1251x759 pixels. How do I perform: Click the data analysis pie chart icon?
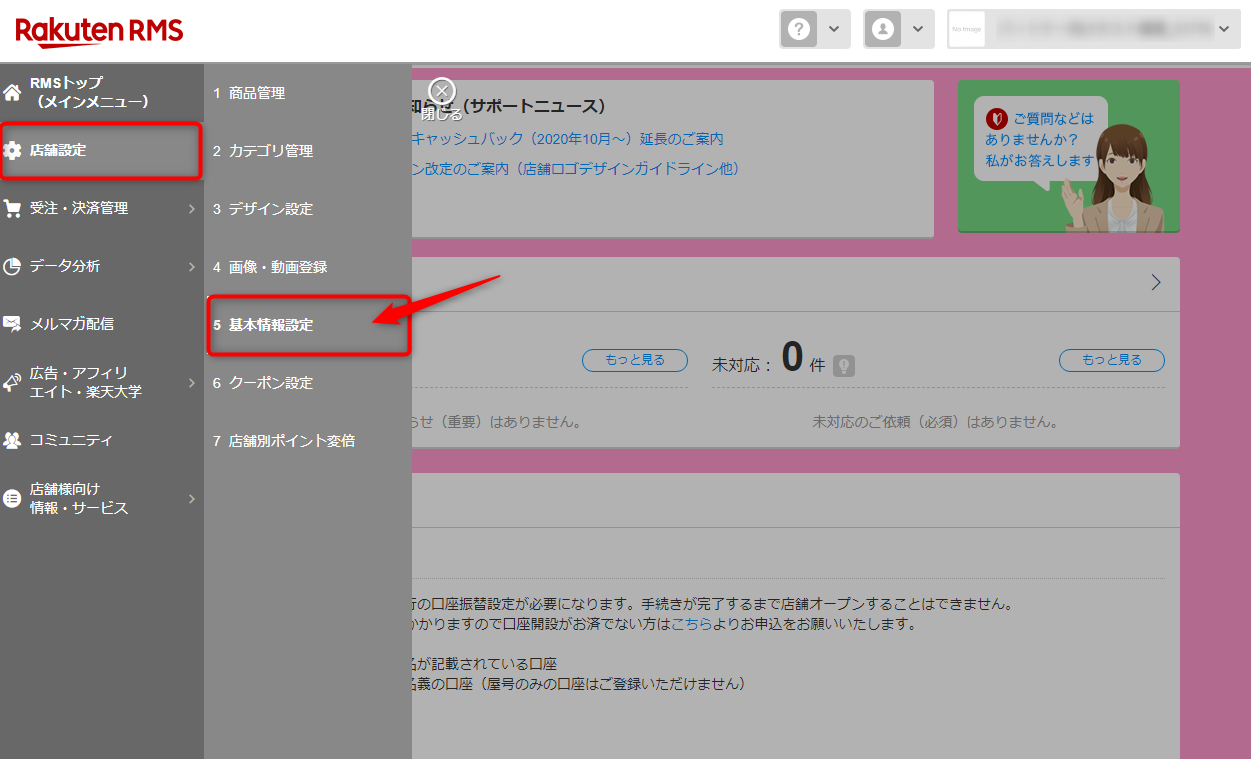(x=12, y=267)
